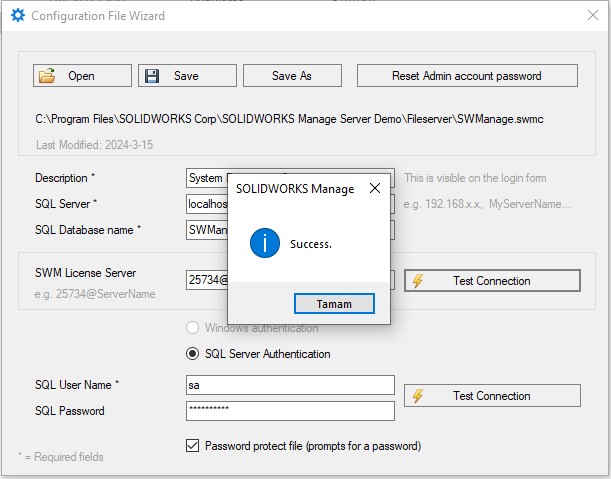This screenshot has width=611, height=479.
Task: Toggle the Password protect file checkbox
Action: point(193,446)
